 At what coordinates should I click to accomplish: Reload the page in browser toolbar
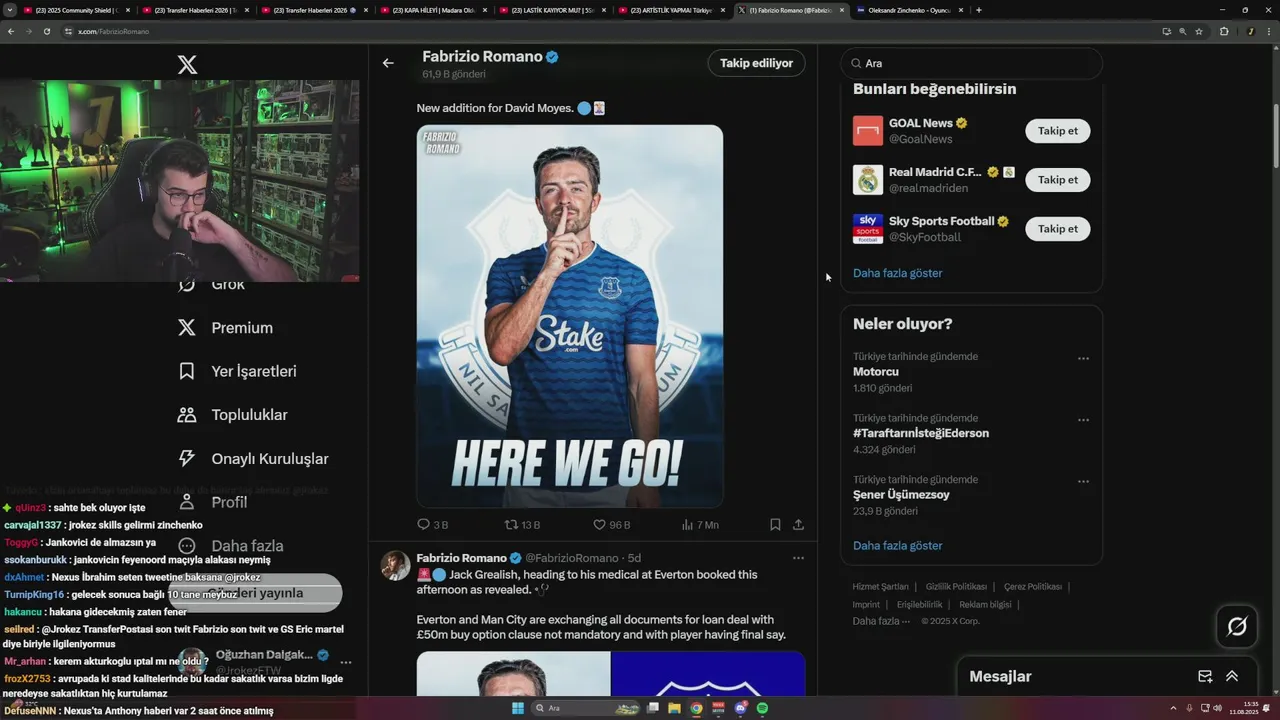click(46, 31)
